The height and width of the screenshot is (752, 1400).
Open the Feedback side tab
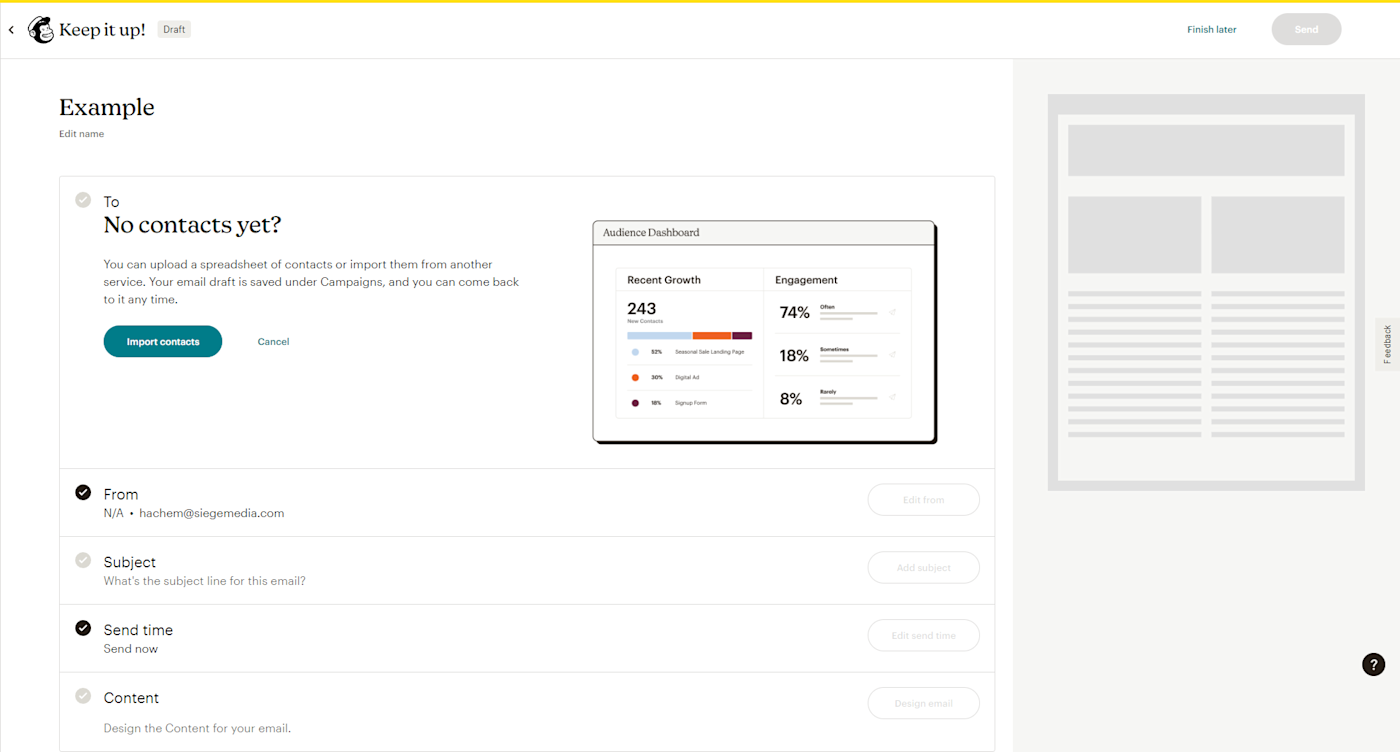(1388, 344)
